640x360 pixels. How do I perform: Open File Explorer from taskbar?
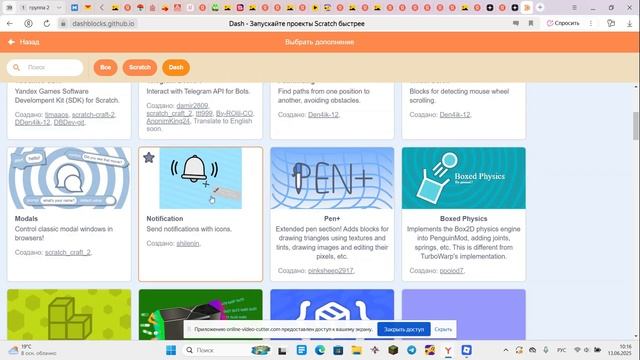point(357,350)
